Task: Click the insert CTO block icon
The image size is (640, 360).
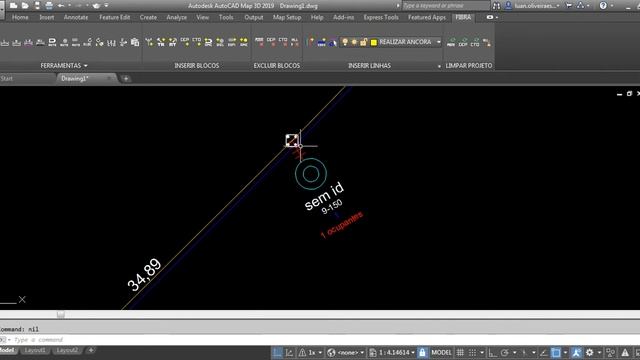Action: click(x=196, y=42)
